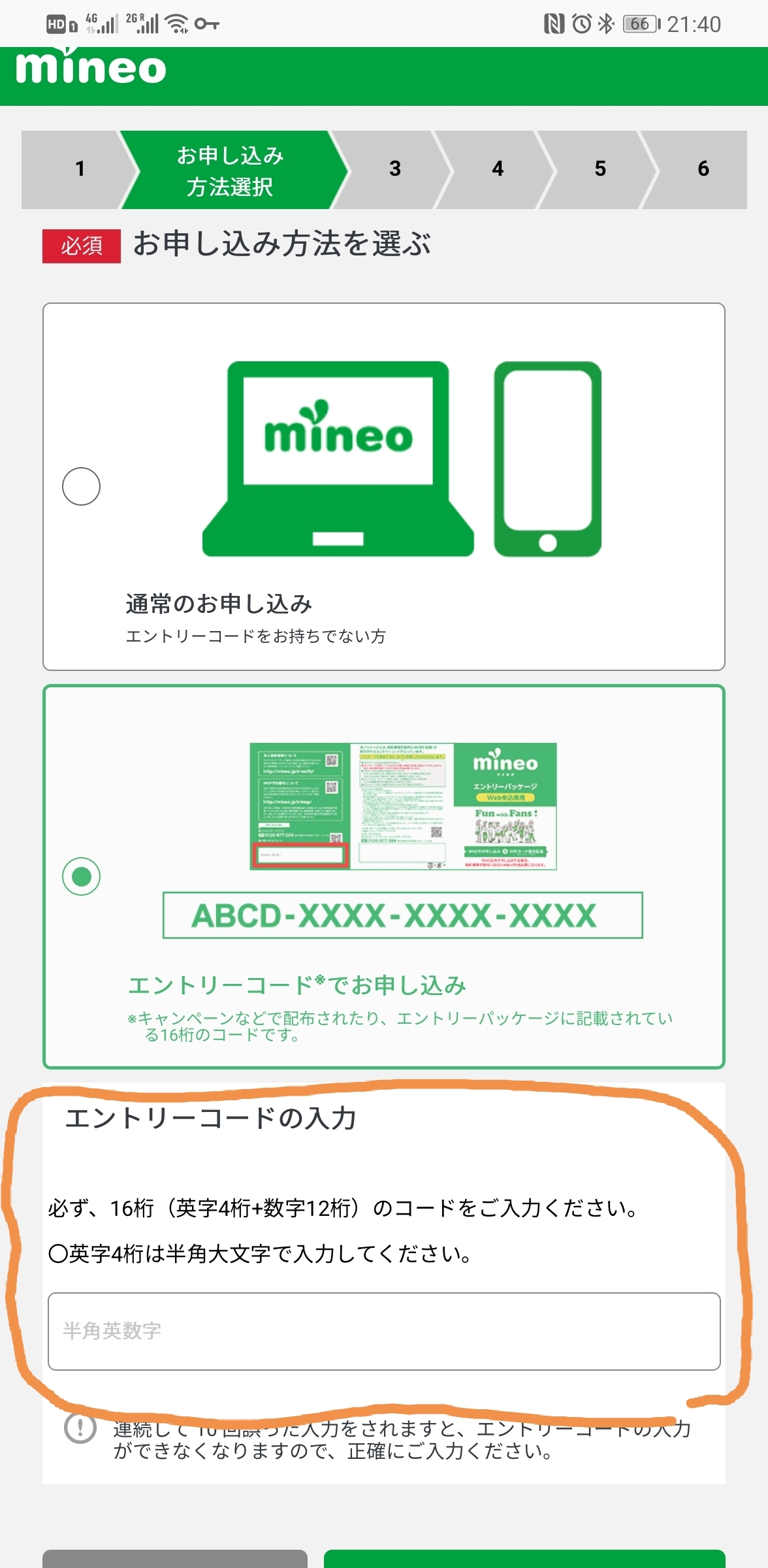The height and width of the screenshot is (1568, 768).
Task: Select the エントリーコード radio button
Action: 81,876
